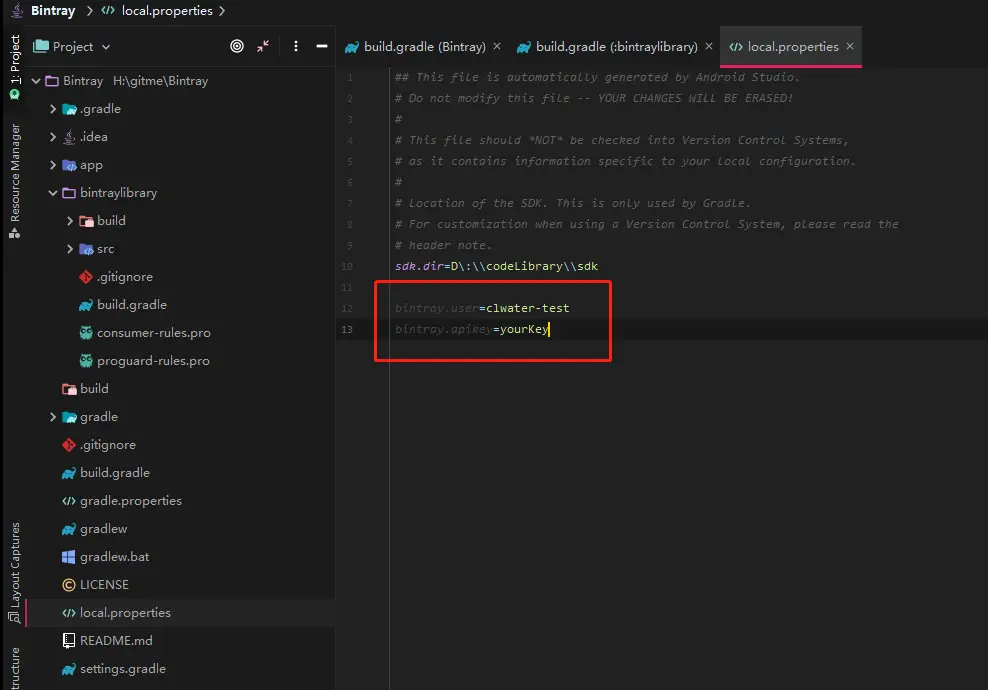Click the clwater-test value text
Image resolution: width=988 pixels, height=690 pixels.
pyautogui.click(x=527, y=308)
